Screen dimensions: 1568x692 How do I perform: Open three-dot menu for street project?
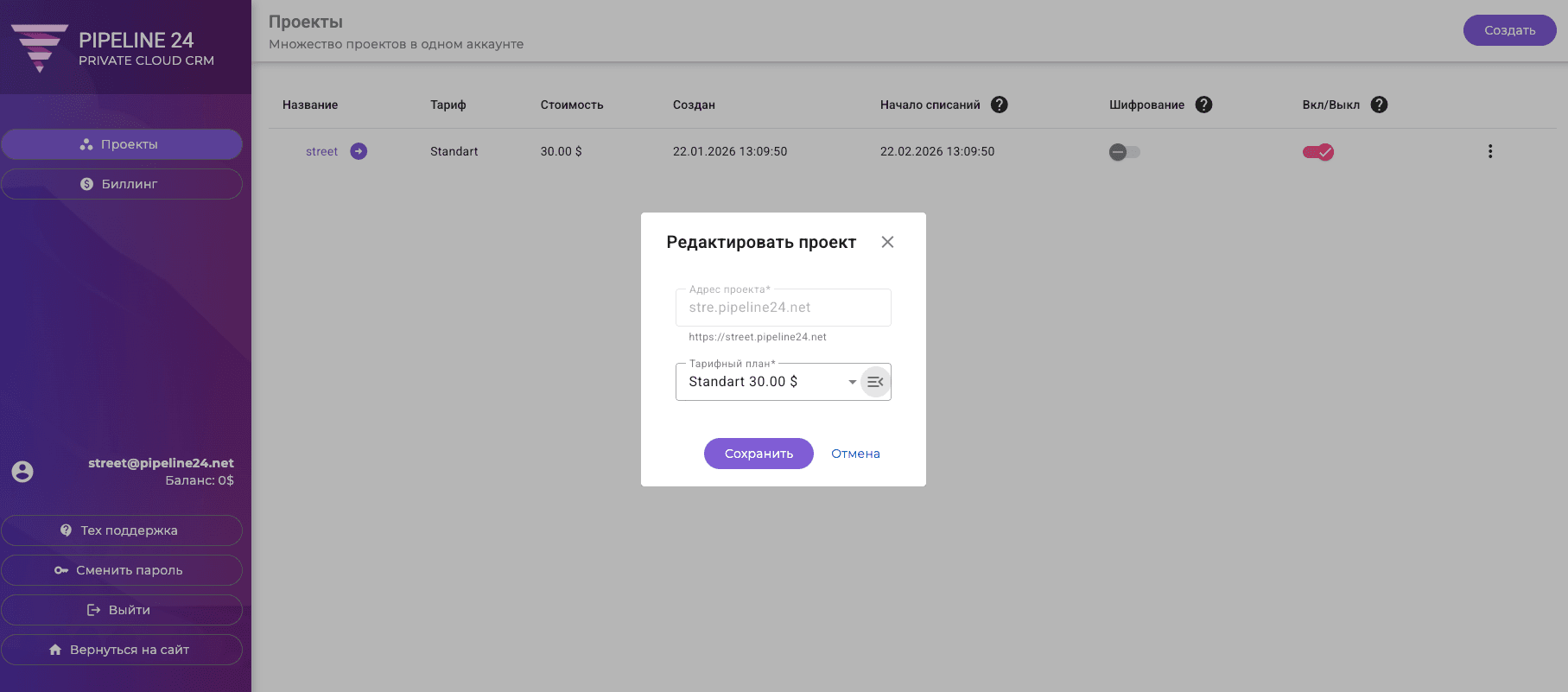[x=1489, y=151]
